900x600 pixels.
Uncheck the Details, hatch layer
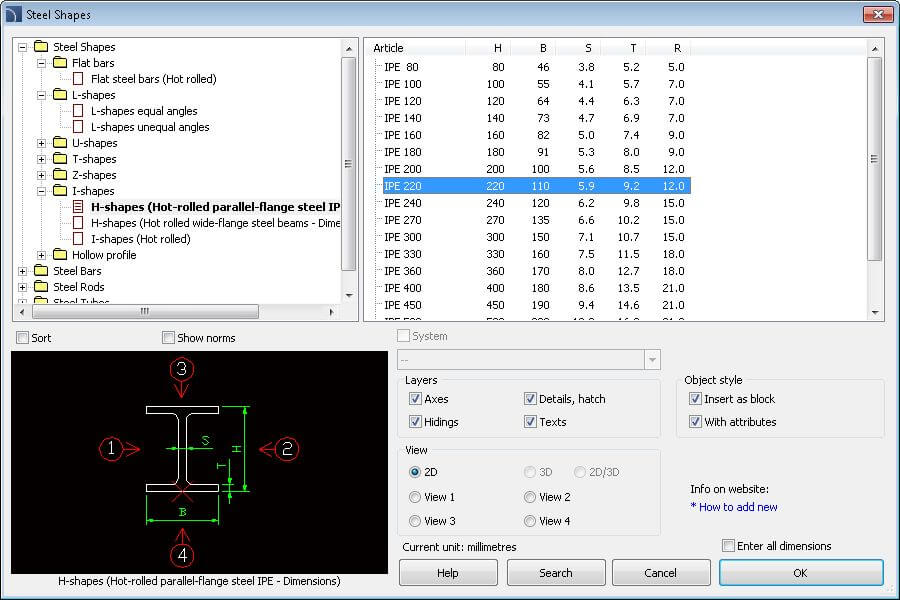pyautogui.click(x=530, y=399)
